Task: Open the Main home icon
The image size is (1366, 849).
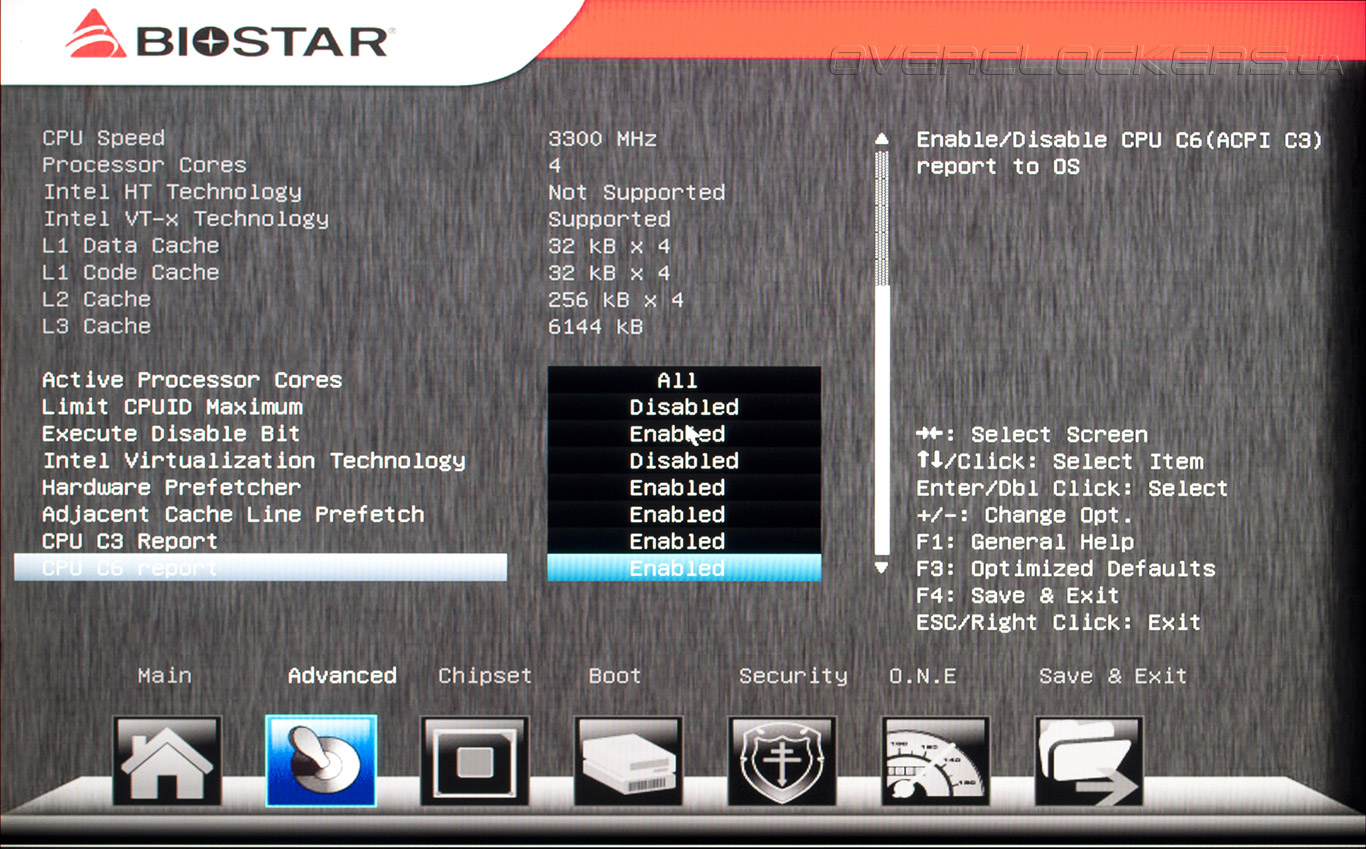Action: (x=167, y=761)
